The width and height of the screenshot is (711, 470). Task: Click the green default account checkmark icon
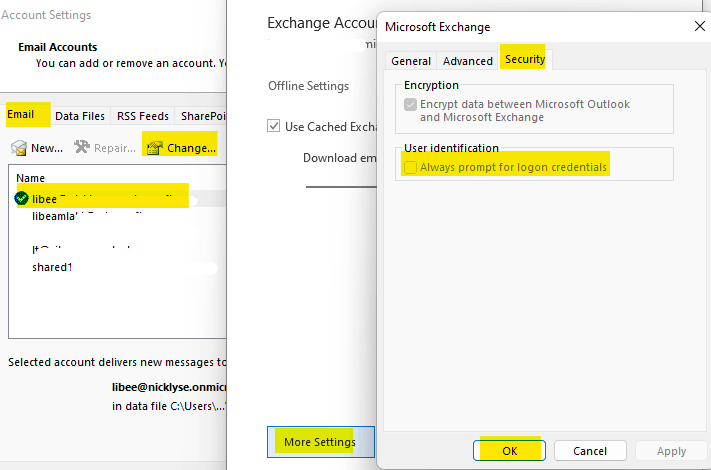pyautogui.click(x=22, y=198)
